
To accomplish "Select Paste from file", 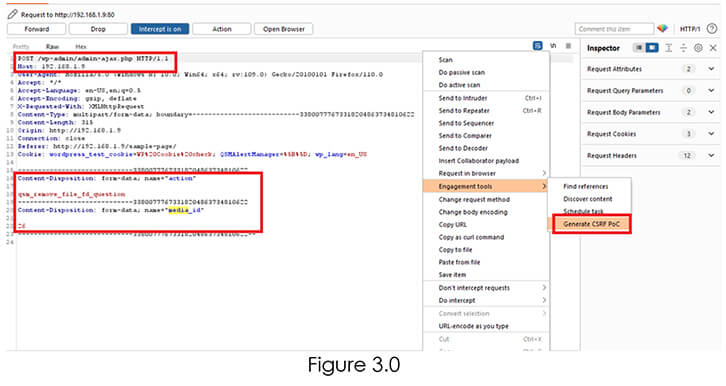I will [486, 262].
